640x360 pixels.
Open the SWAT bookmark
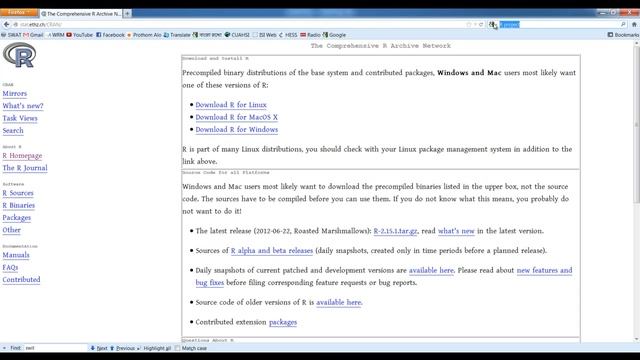point(11,35)
